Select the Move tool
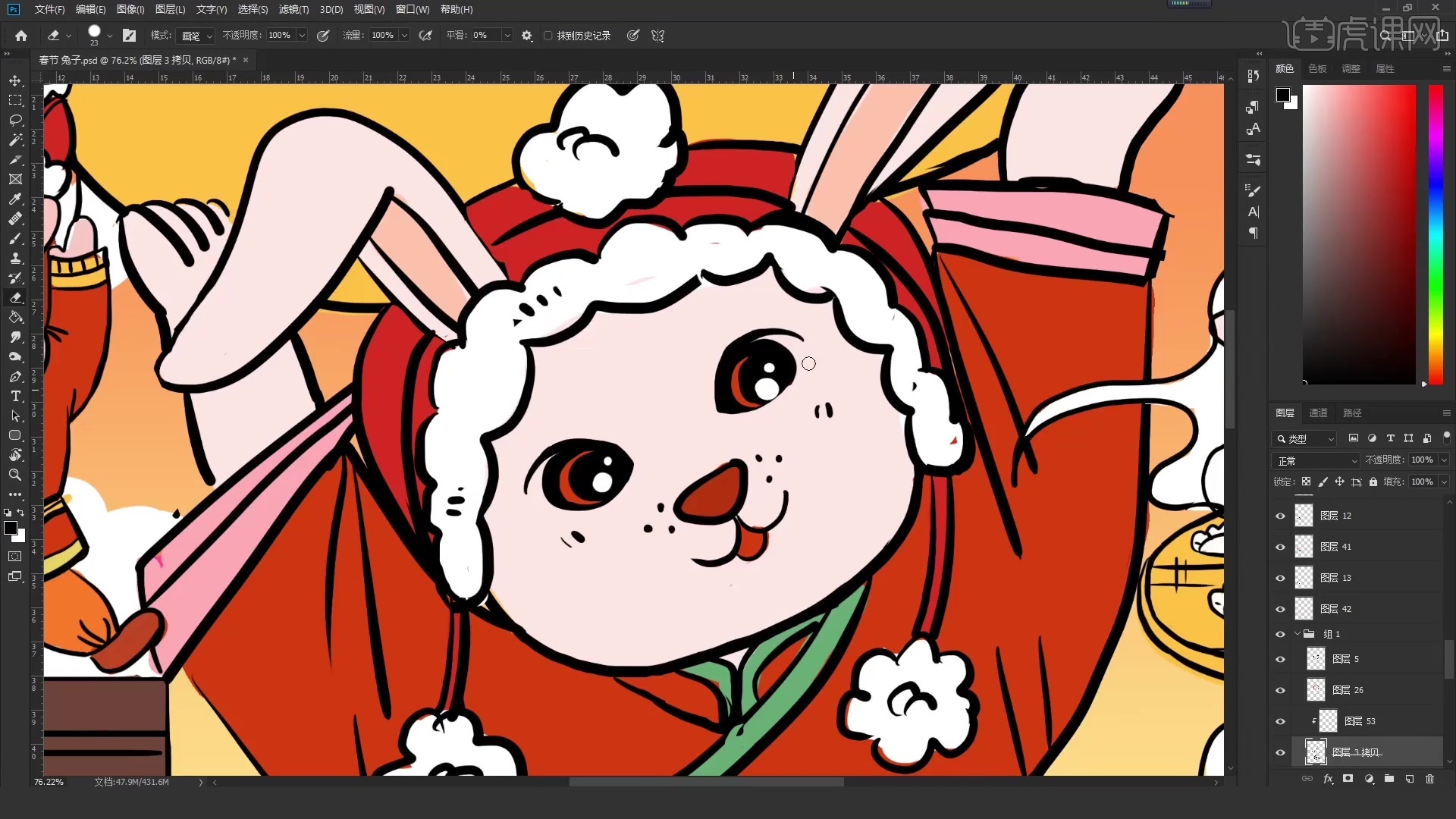The image size is (1456, 819). pos(15,80)
